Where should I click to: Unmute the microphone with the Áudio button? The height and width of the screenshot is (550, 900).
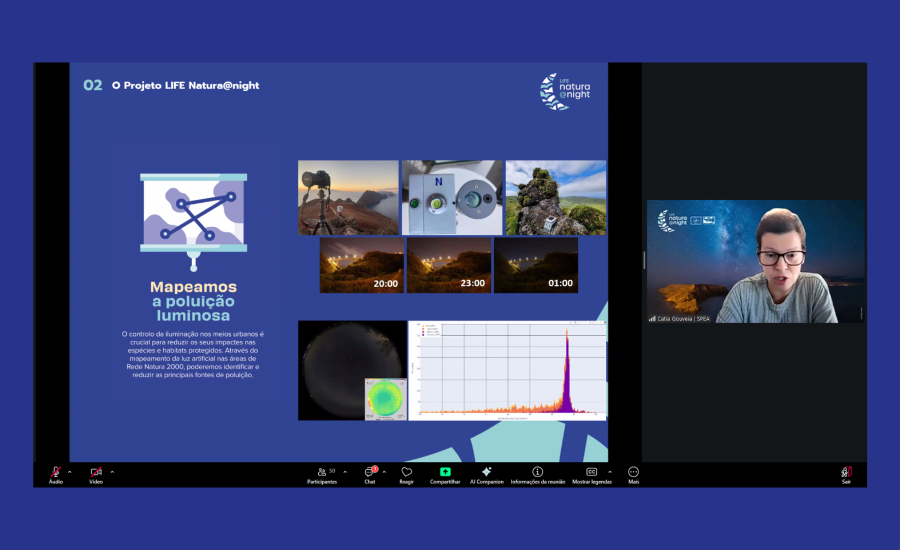pos(55,473)
